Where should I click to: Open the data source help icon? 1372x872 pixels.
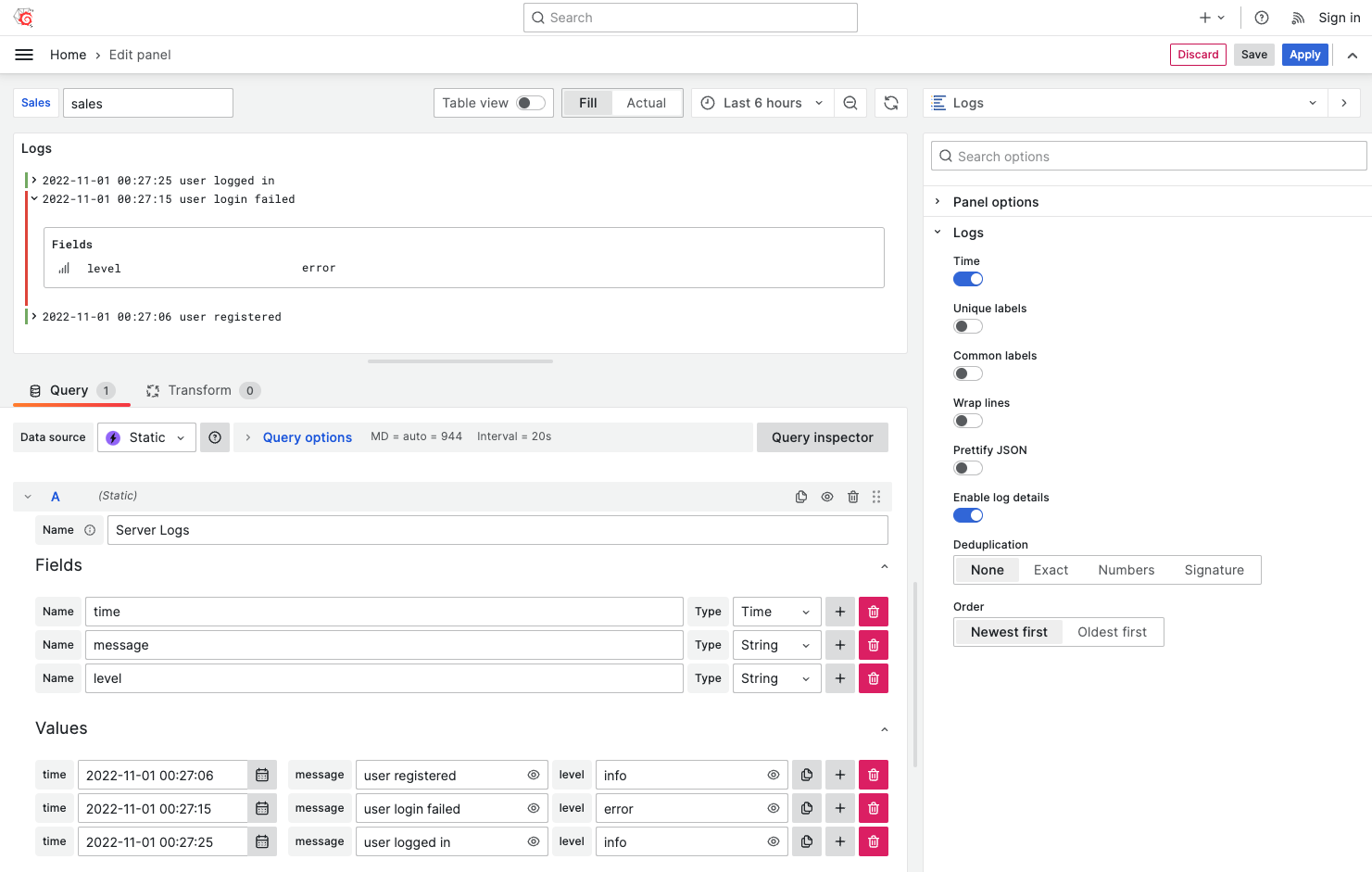tap(215, 437)
